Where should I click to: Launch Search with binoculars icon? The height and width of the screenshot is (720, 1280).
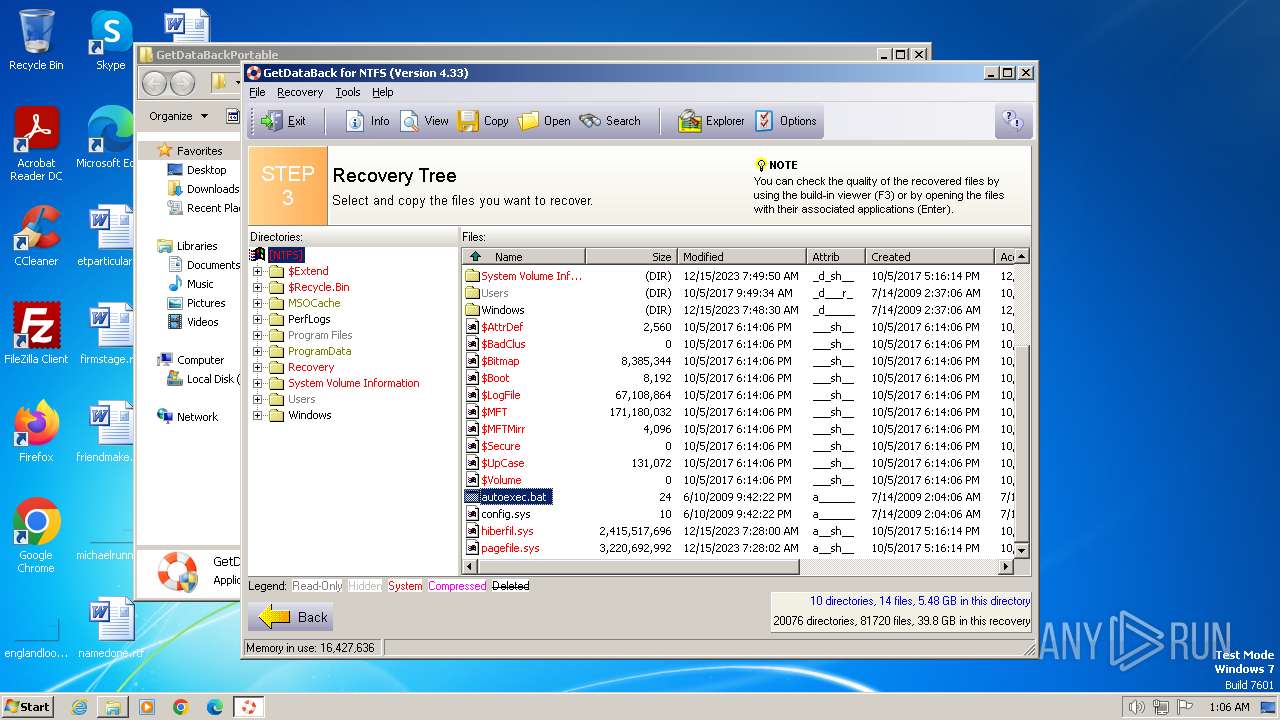(610, 121)
